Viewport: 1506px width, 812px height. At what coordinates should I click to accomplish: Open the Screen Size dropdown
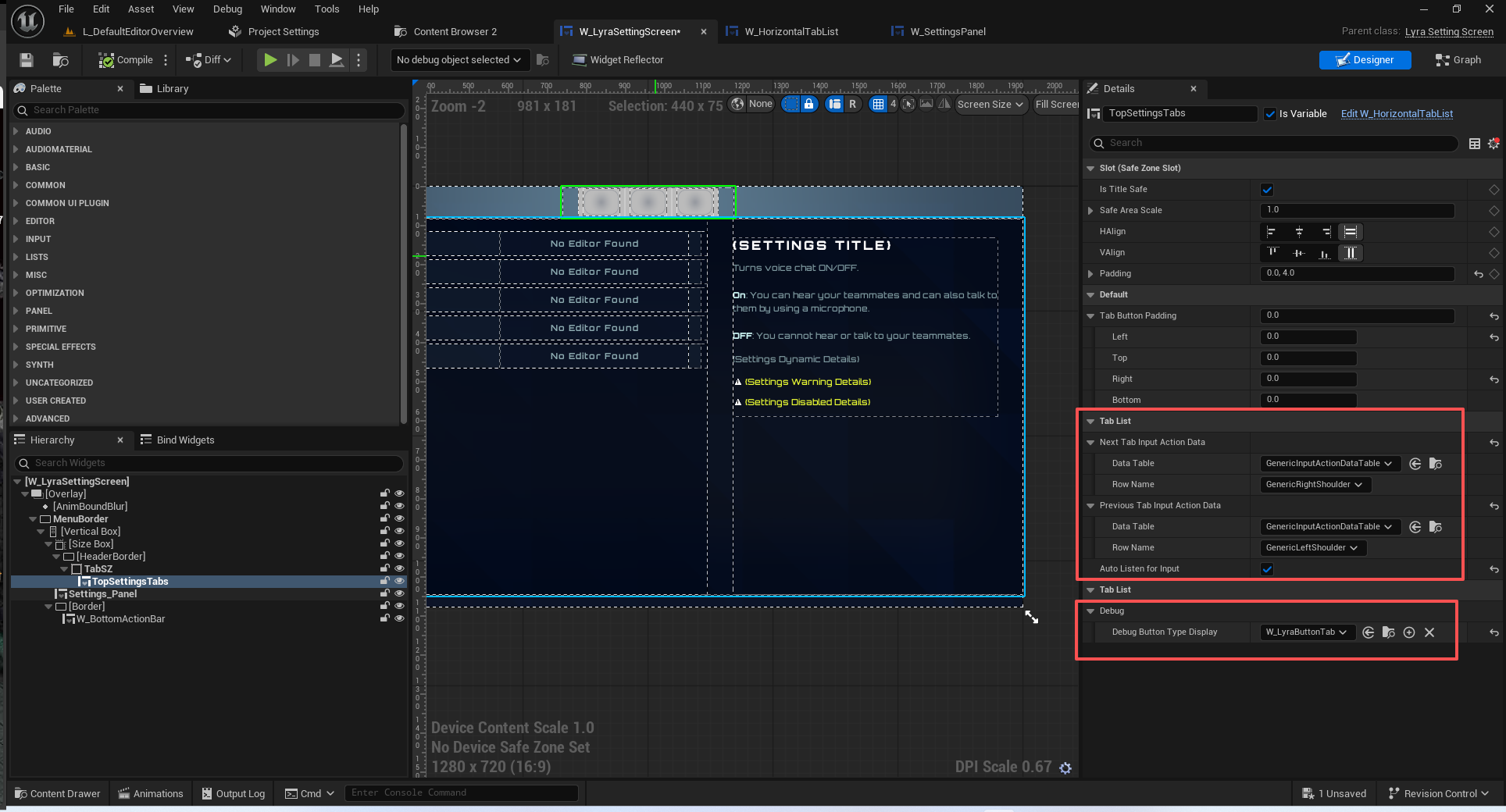tap(990, 105)
